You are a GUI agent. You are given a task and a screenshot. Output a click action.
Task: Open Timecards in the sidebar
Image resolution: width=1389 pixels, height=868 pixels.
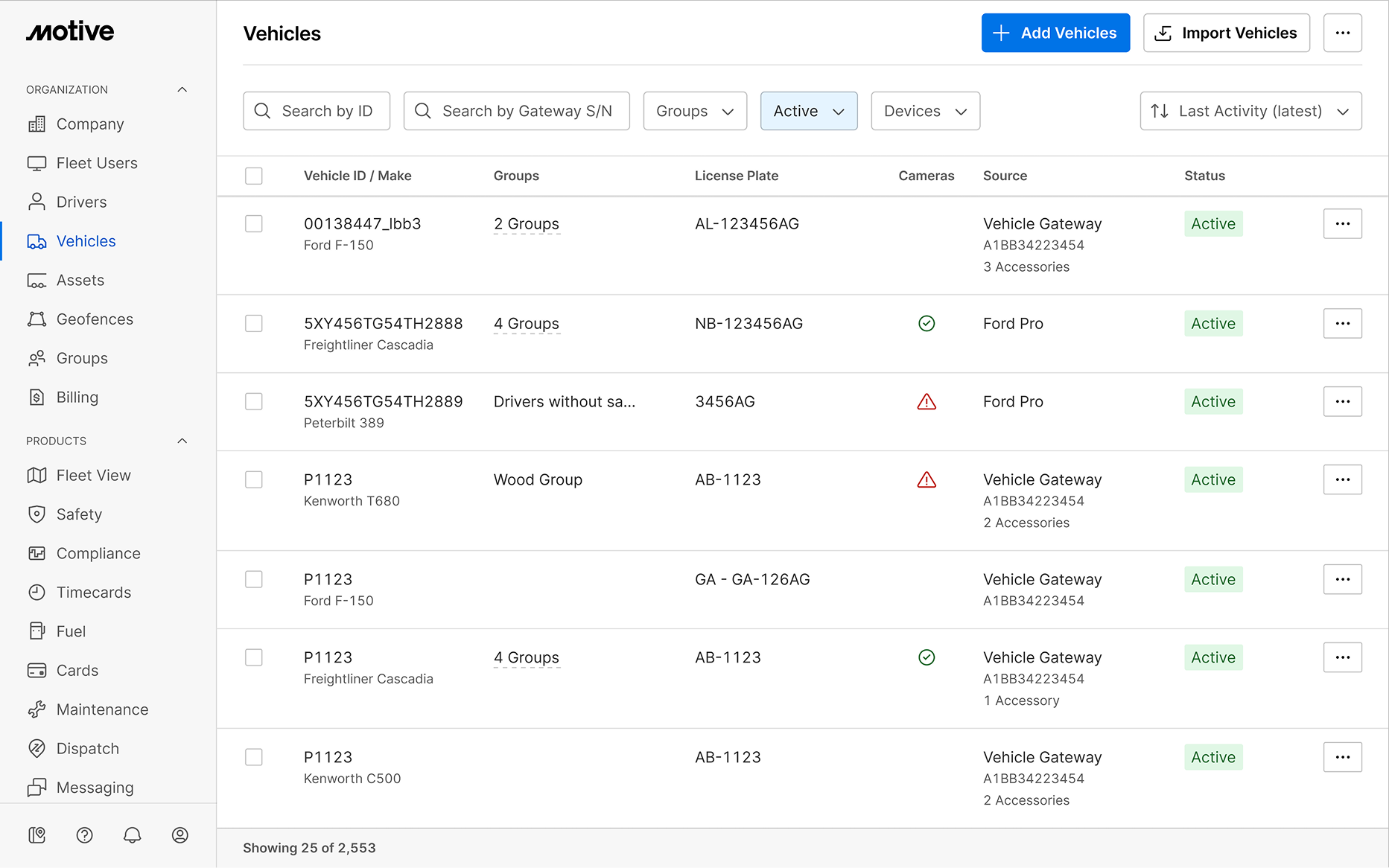[94, 593]
